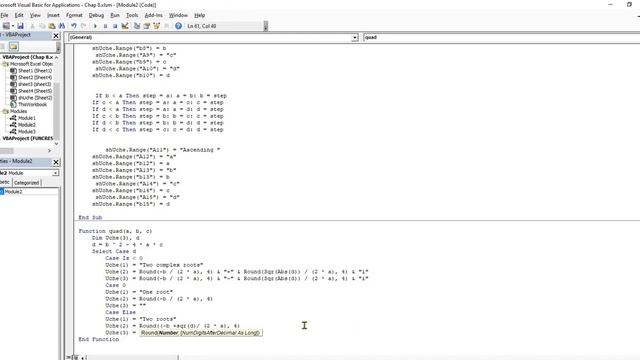Click the Reset stop icon
This screenshot has height=360, width=640.
[x=115, y=26]
